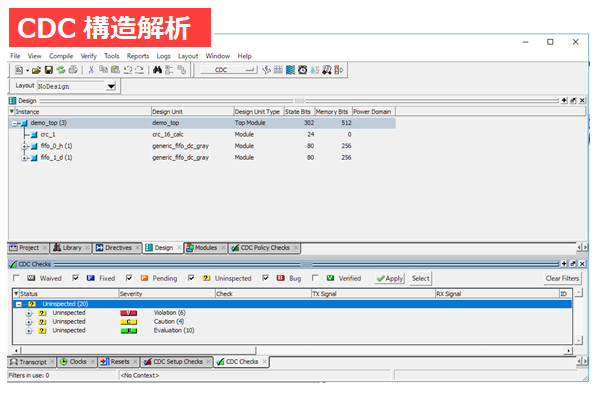Click the traffic light run icon

click(x=339, y=70)
